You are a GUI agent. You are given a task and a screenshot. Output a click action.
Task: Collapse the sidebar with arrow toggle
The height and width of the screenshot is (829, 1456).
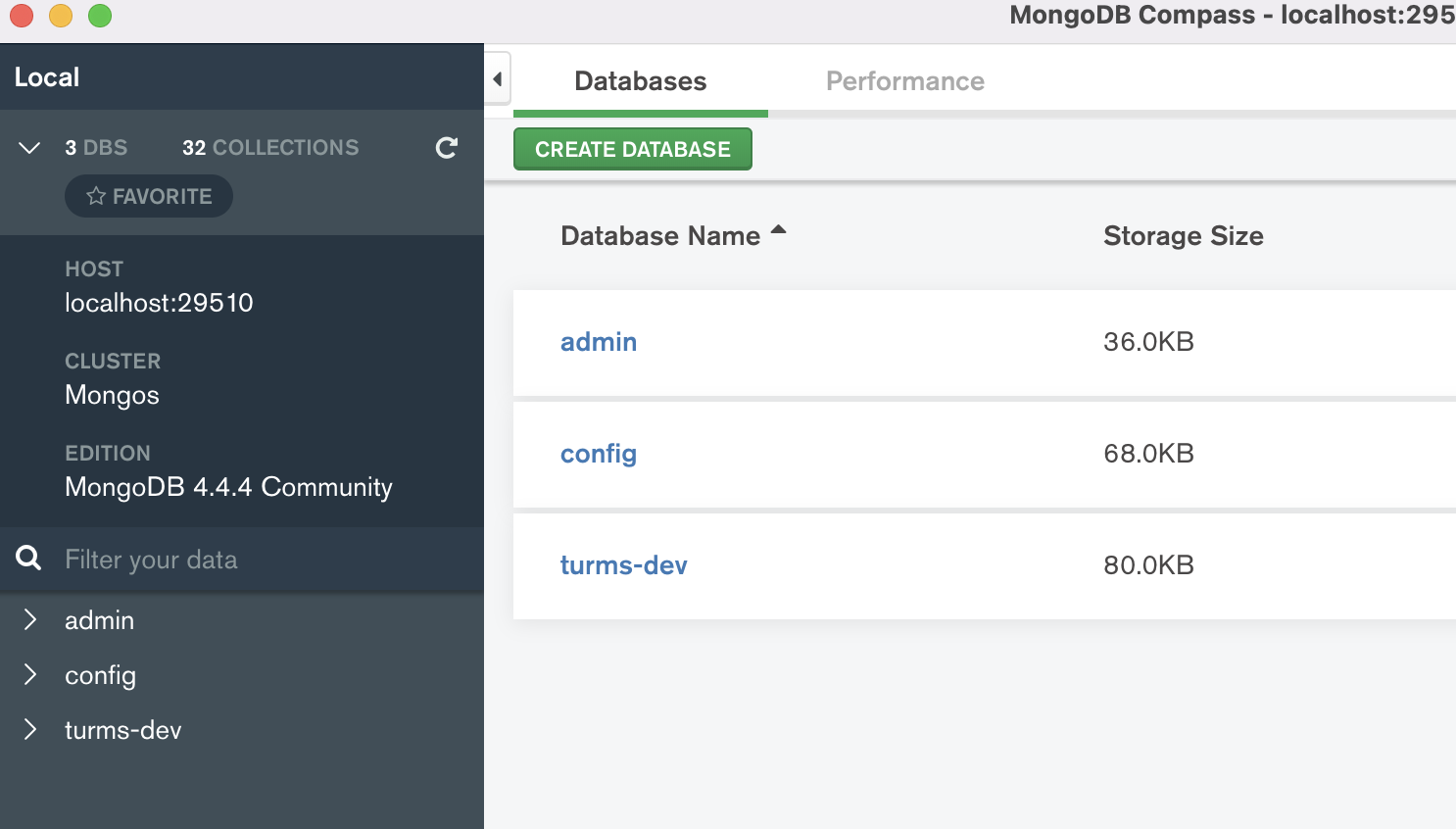tap(498, 79)
